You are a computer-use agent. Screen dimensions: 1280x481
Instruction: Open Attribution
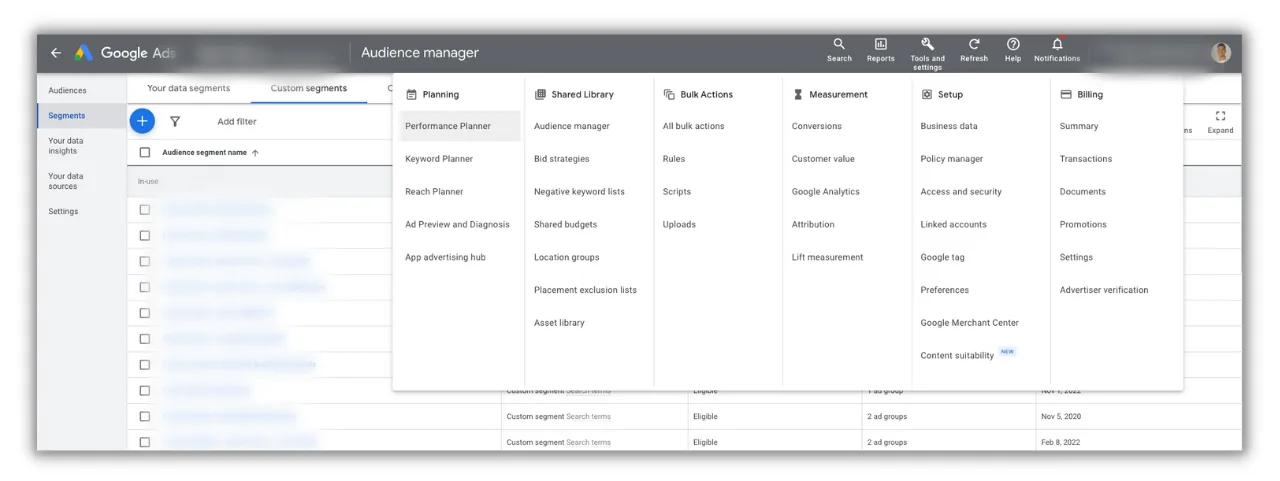click(x=813, y=225)
